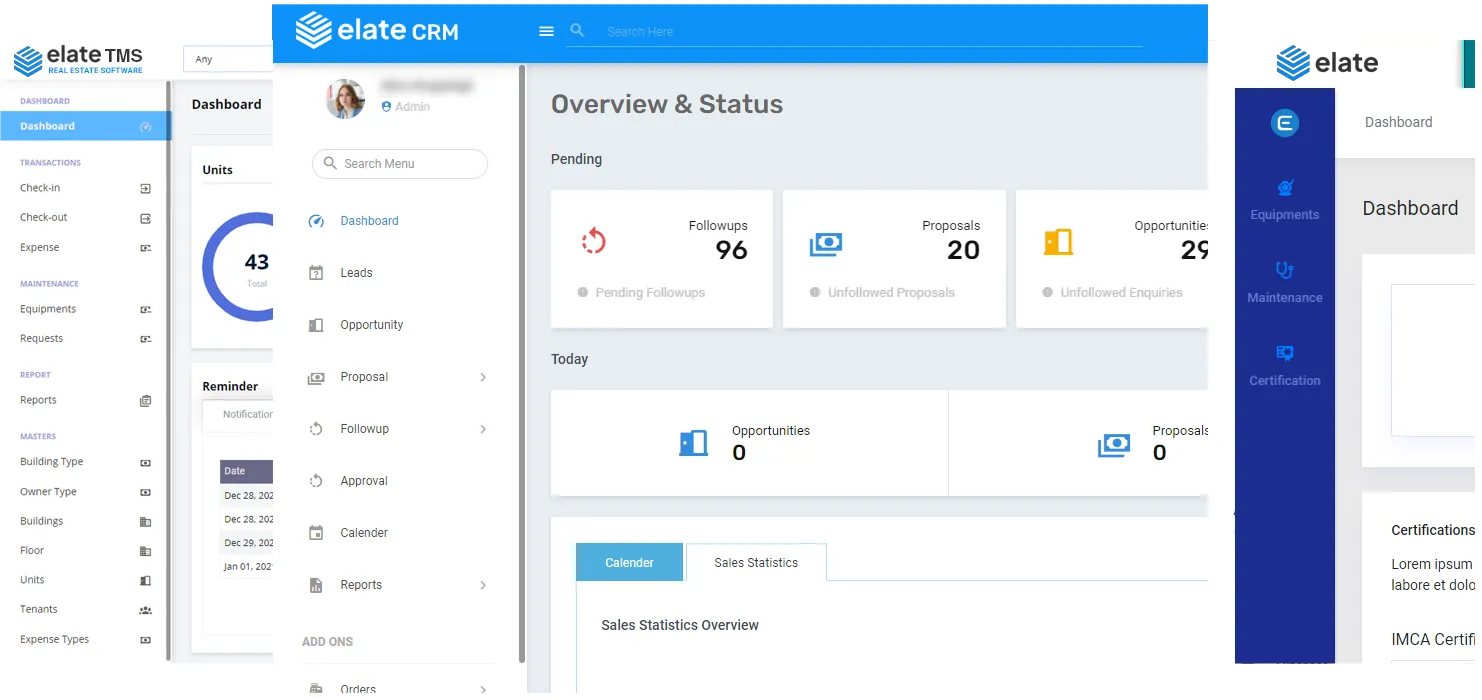Click the Proposals money icon under Today
1482x700 pixels.
pyautogui.click(x=1114, y=445)
